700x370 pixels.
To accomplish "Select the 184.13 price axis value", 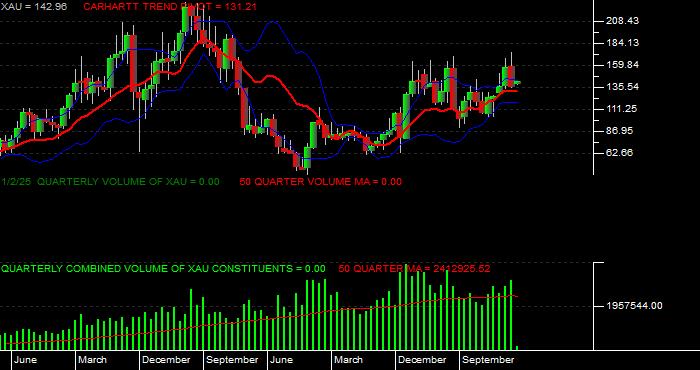I will pos(622,43).
